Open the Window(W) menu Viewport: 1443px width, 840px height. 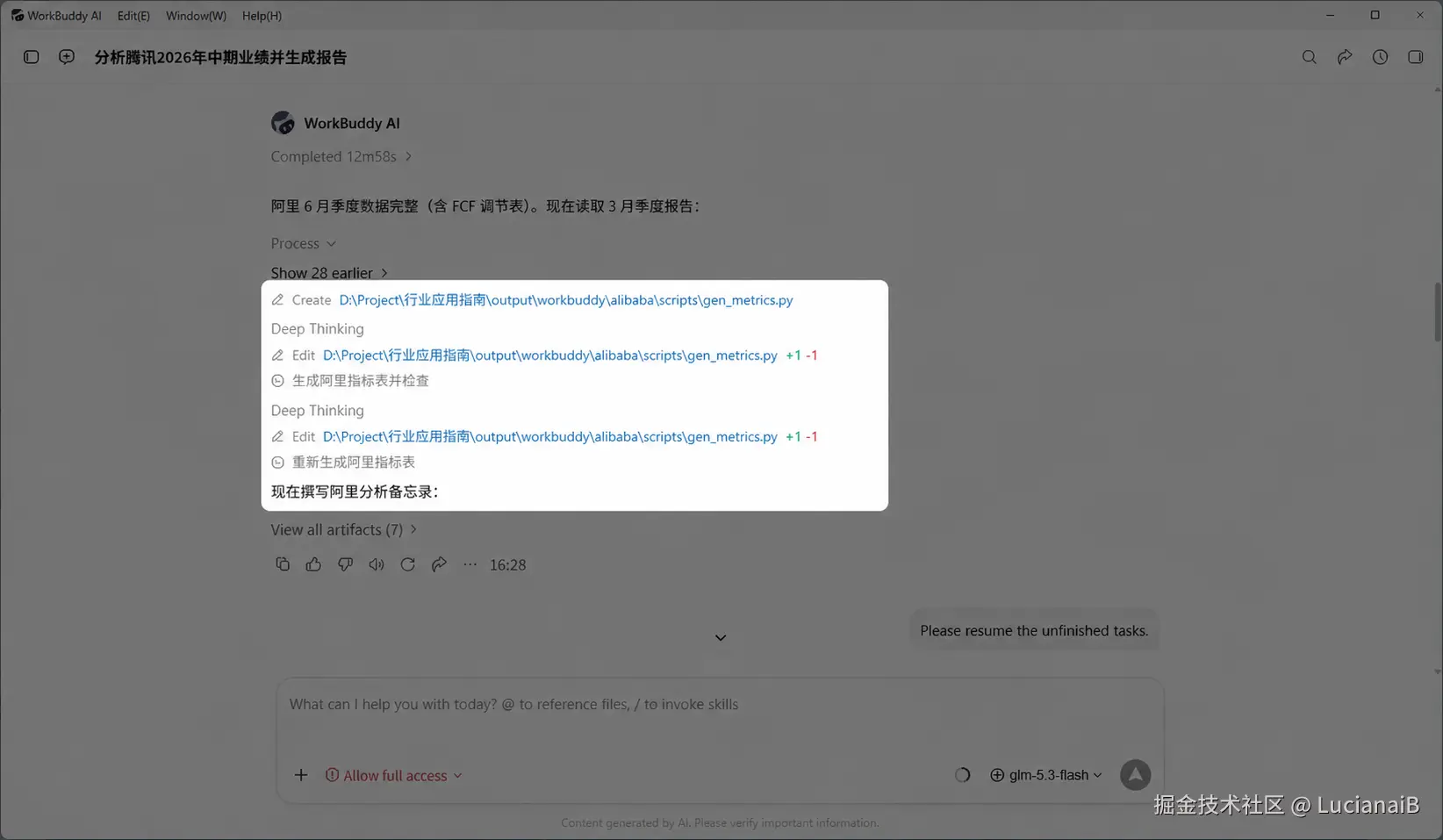(196, 16)
